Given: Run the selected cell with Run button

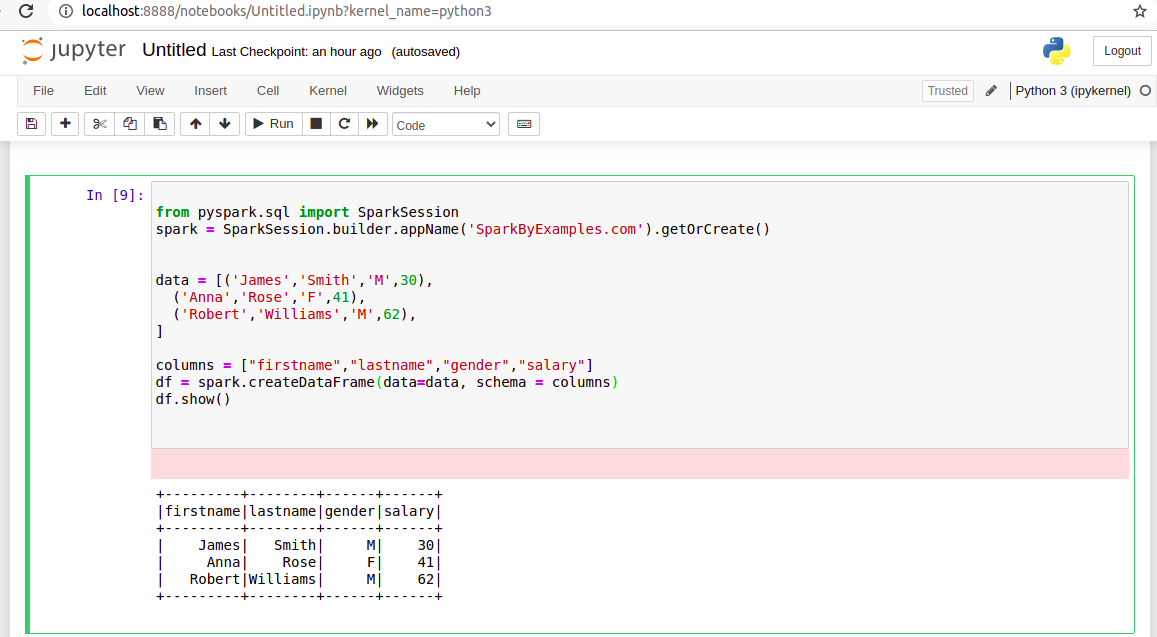Looking at the screenshot, I should pos(272,123).
